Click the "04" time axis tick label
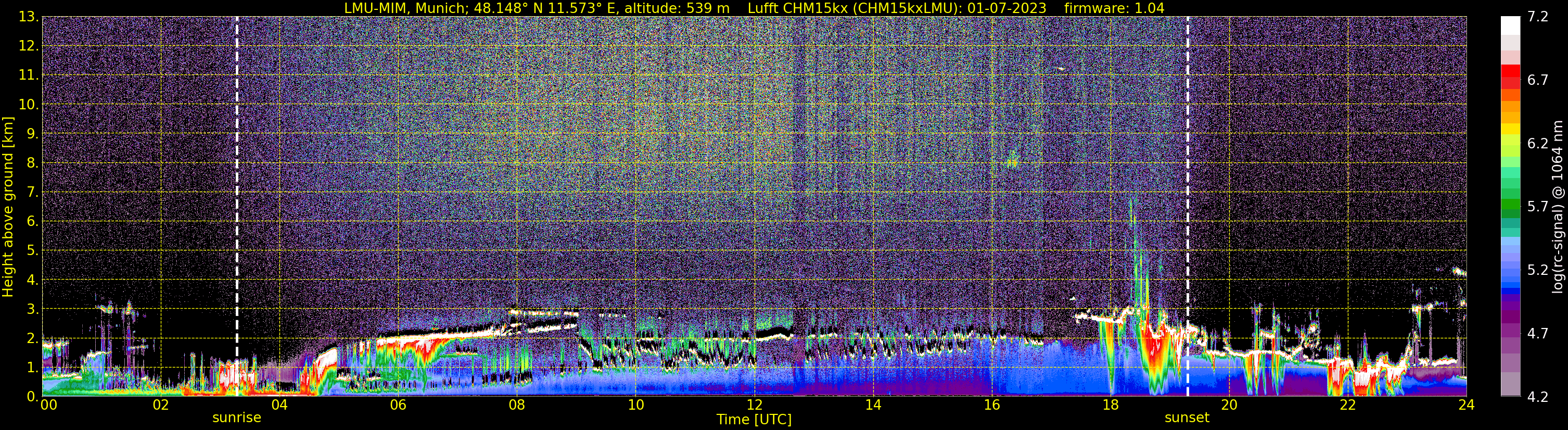 (279, 405)
